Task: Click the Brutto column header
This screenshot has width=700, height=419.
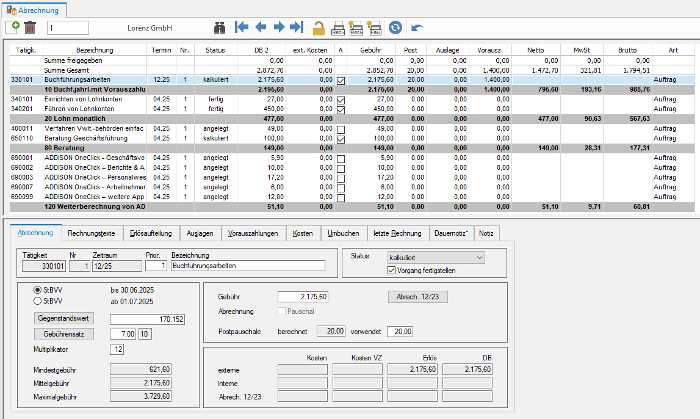Action: [x=627, y=50]
